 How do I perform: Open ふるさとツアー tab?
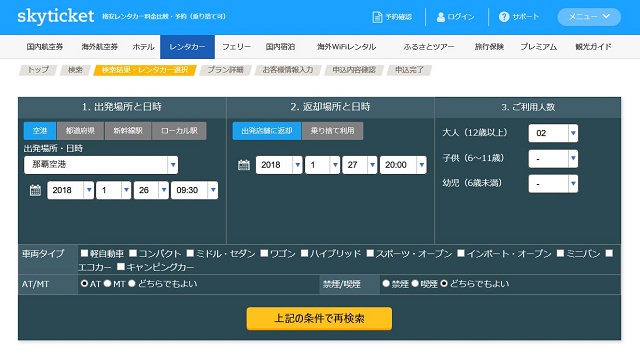[x=429, y=47]
